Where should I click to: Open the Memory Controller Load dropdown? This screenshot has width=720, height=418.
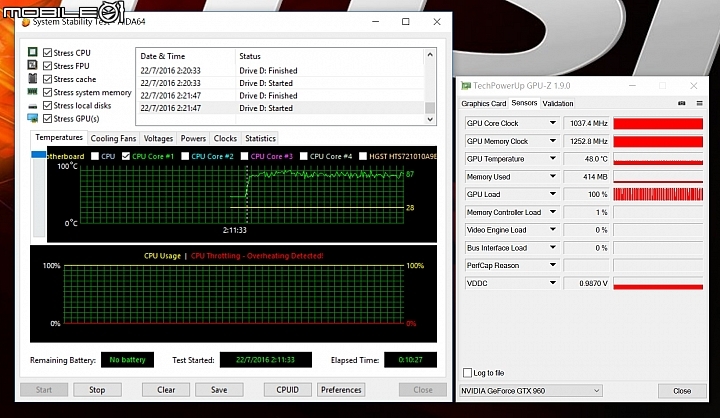click(x=553, y=212)
